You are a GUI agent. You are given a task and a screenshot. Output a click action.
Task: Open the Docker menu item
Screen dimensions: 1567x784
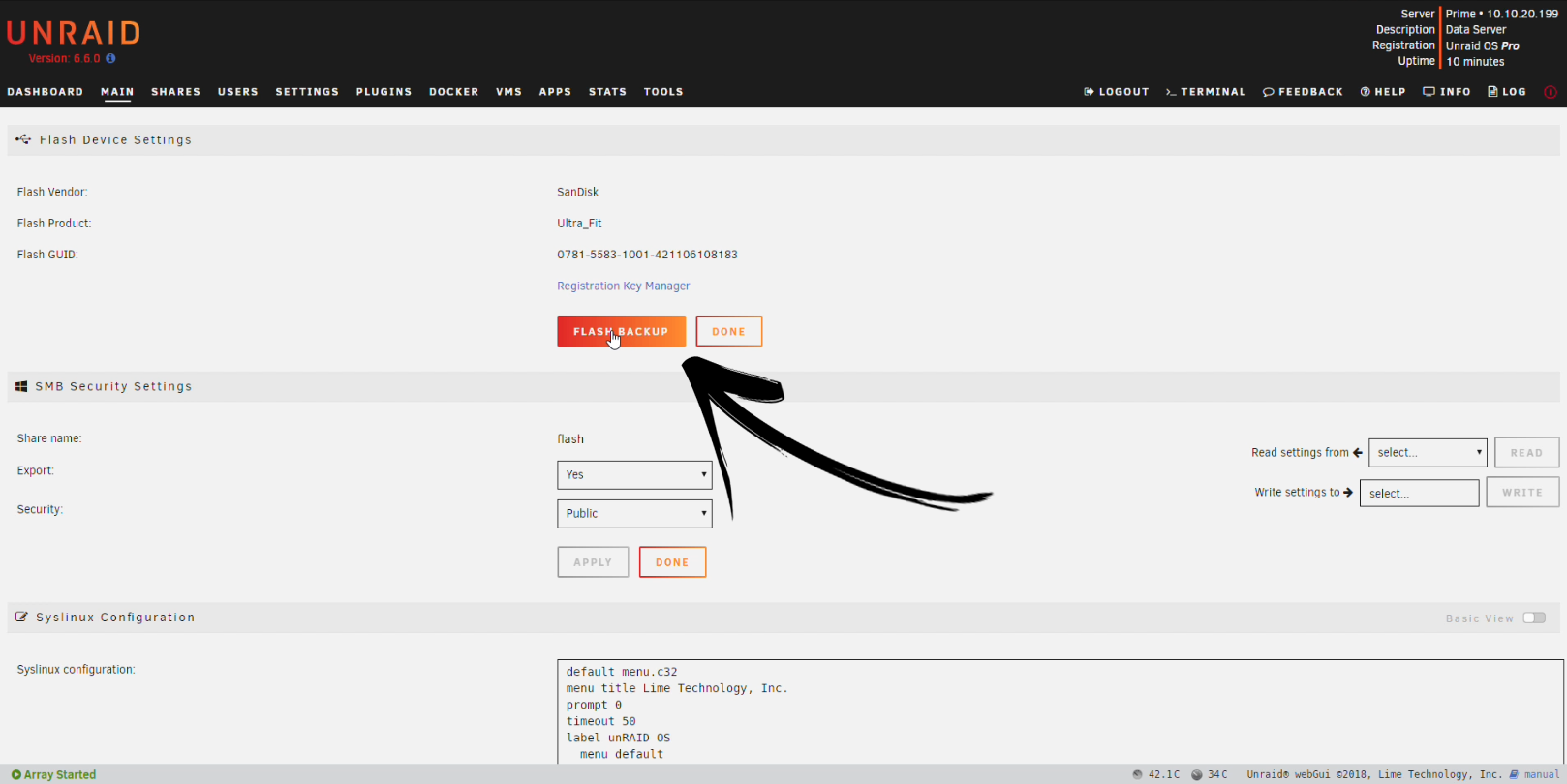[x=453, y=92]
